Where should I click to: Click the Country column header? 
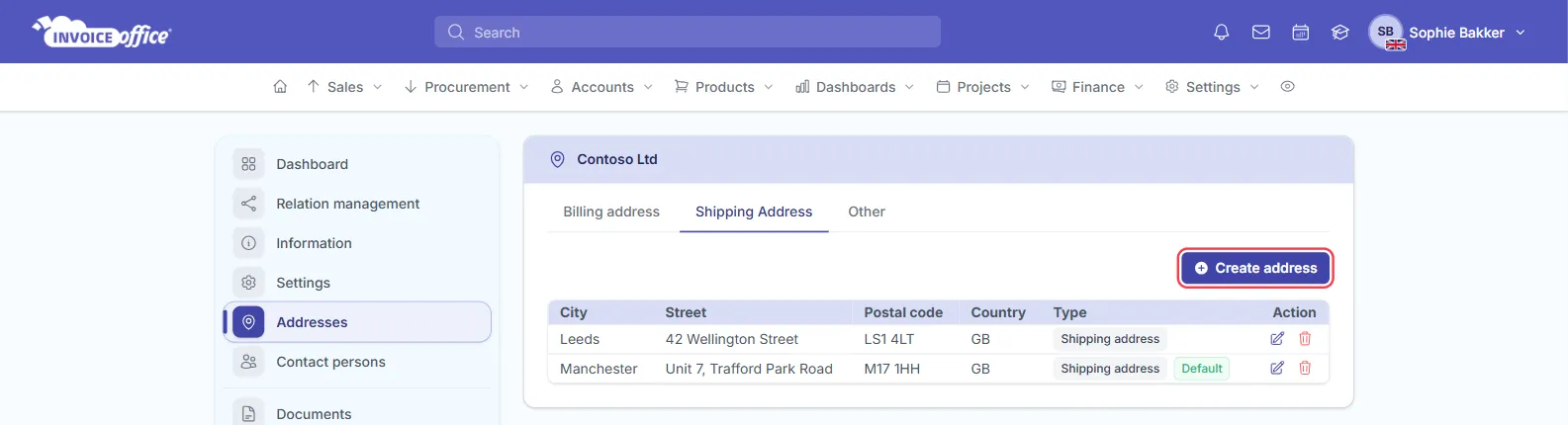(x=998, y=312)
